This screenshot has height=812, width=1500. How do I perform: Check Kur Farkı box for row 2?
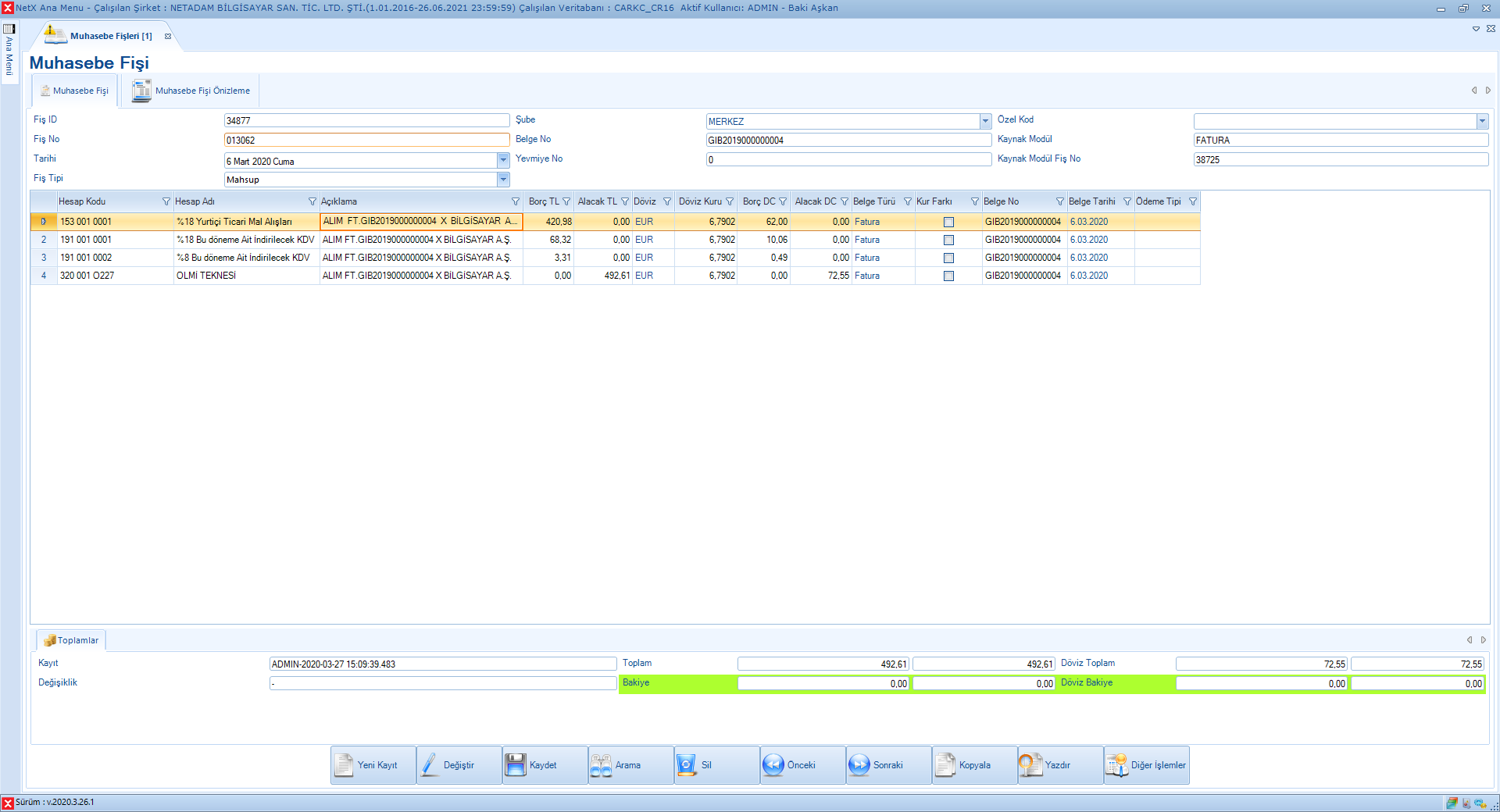pos(948,240)
